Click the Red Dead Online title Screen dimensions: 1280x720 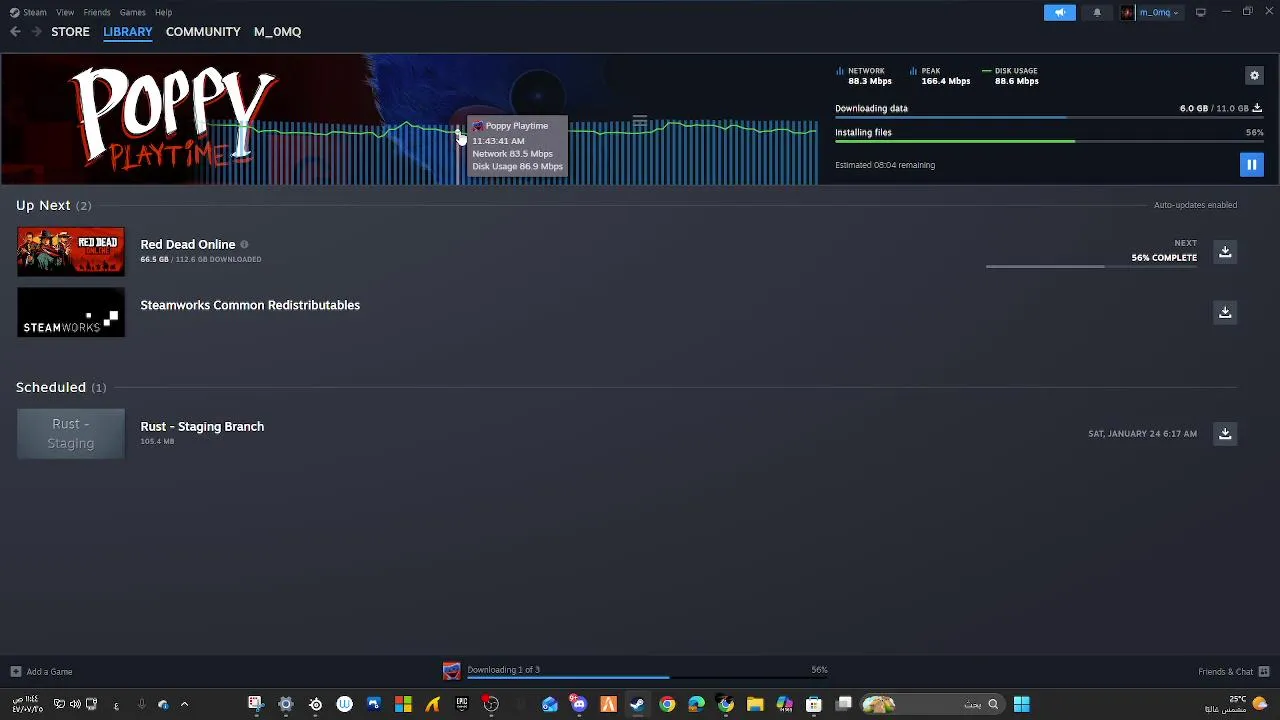(188, 244)
